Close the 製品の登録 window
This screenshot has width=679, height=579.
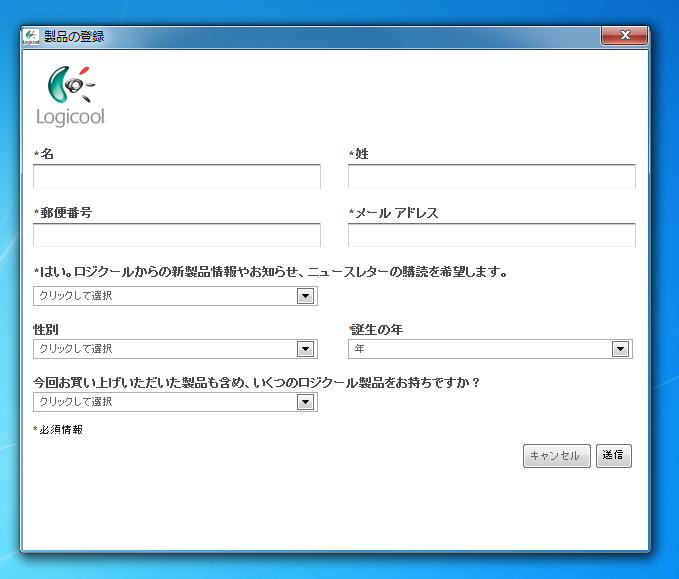(x=624, y=36)
